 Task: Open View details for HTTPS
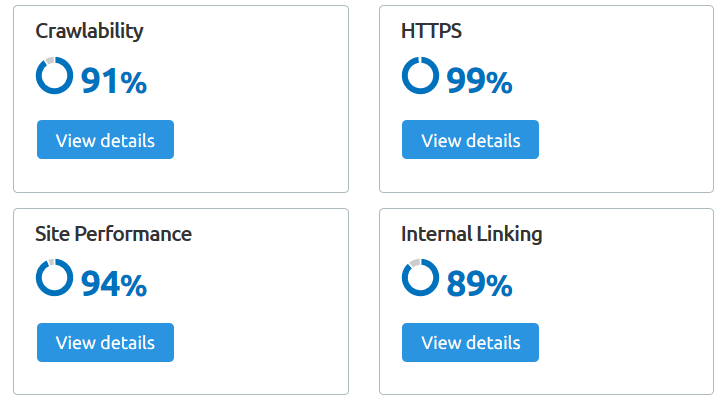[470, 140]
